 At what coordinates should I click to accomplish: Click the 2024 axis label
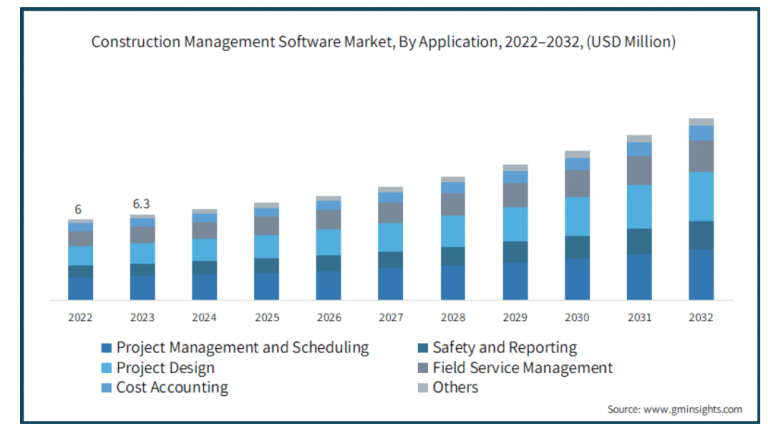tap(204, 317)
